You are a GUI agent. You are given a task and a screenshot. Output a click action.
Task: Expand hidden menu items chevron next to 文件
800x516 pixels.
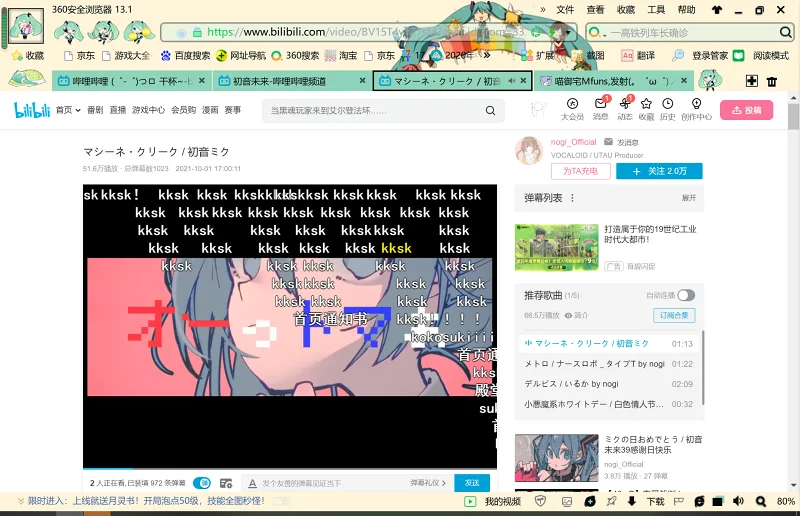click(x=542, y=10)
